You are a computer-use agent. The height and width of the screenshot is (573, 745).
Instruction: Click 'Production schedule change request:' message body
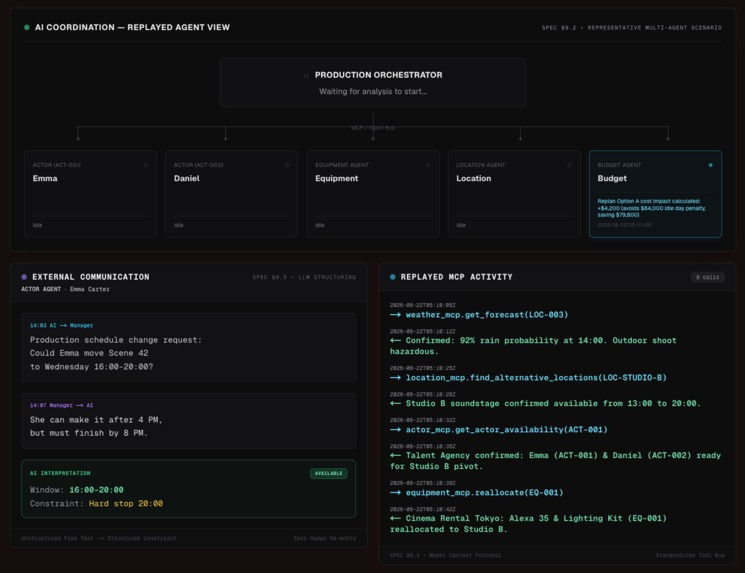116,340
